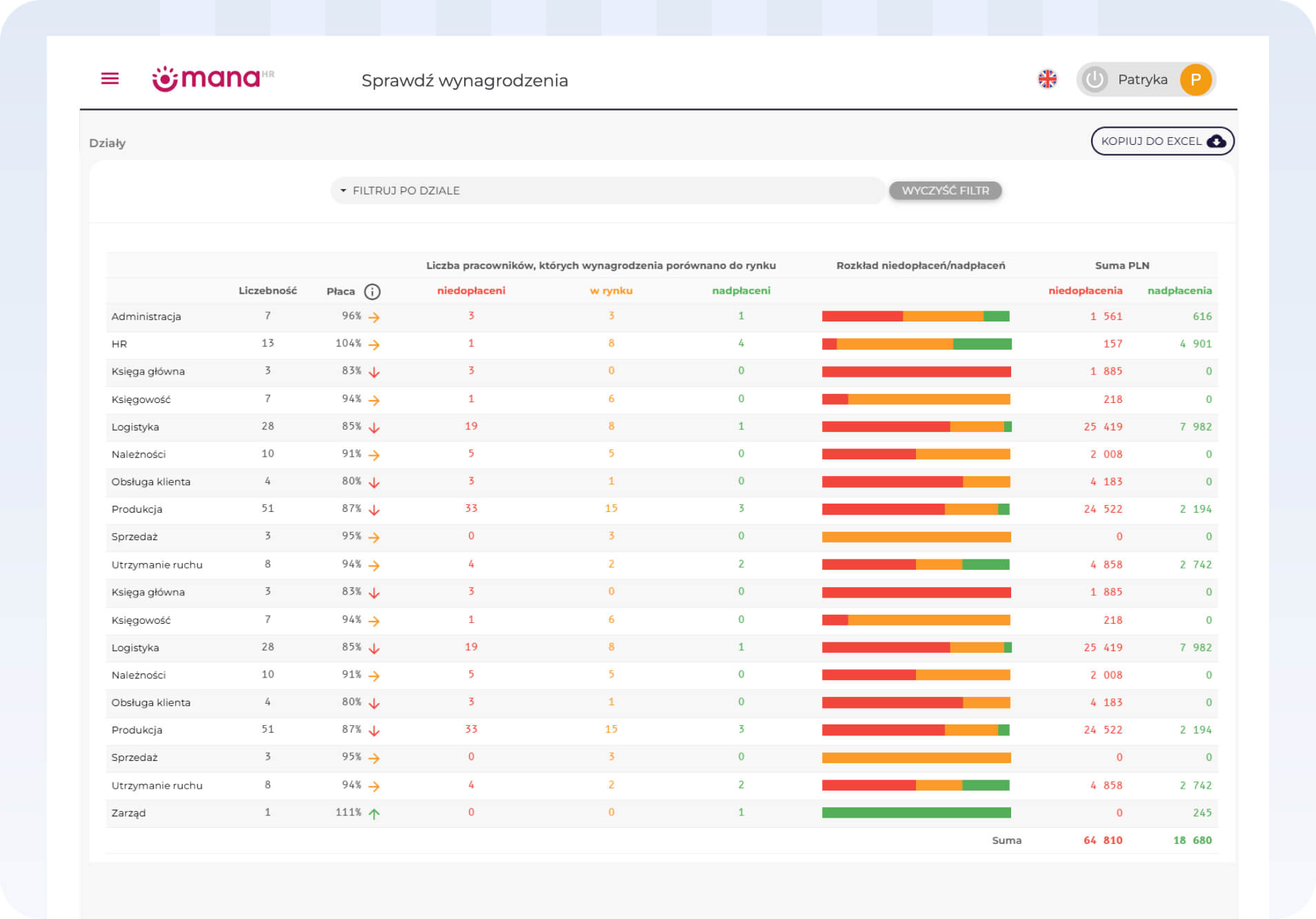
Task: Click the power logout icon
Action: [x=1095, y=80]
